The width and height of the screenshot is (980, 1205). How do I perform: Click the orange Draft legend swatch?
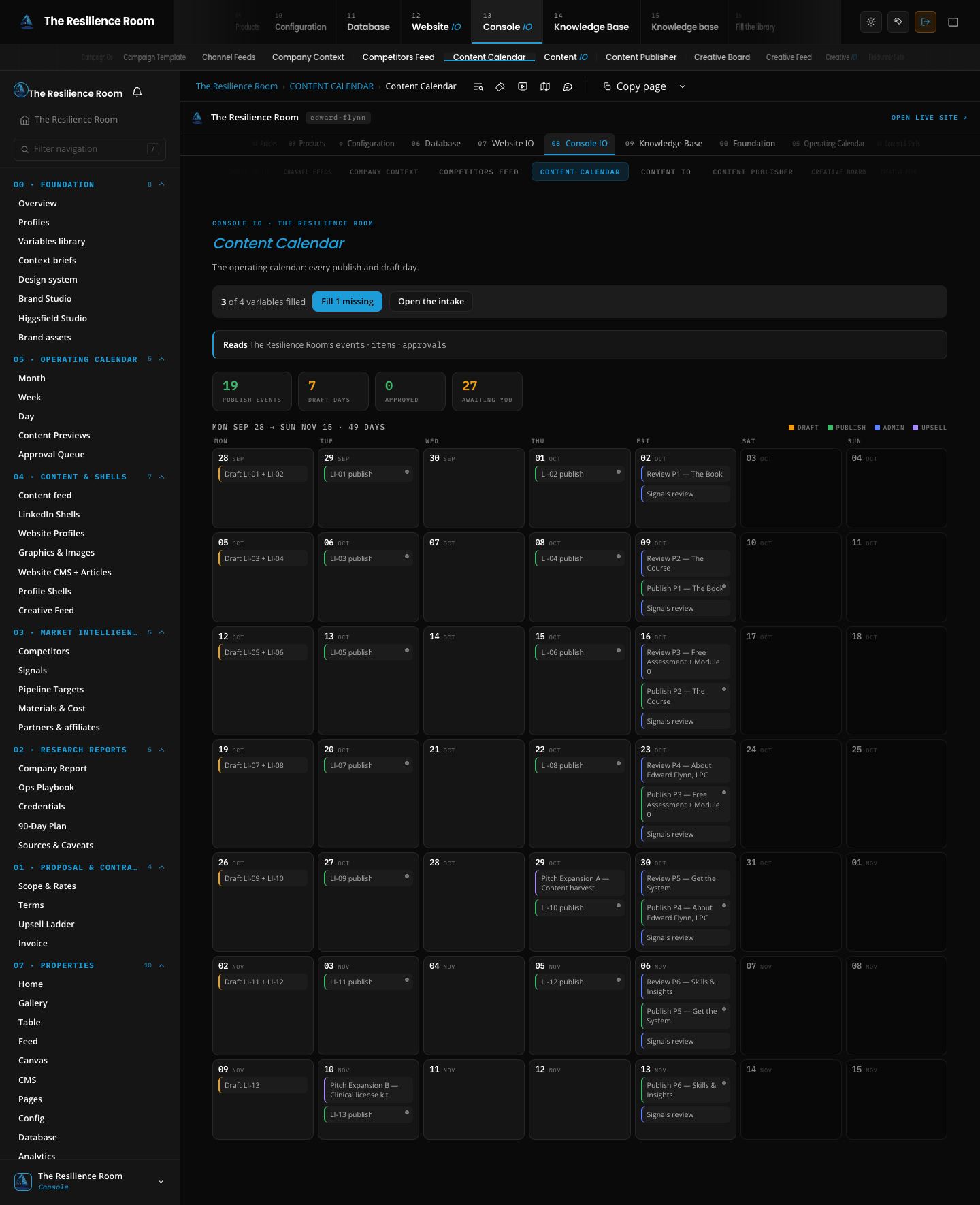pyautogui.click(x=791, y=428)
